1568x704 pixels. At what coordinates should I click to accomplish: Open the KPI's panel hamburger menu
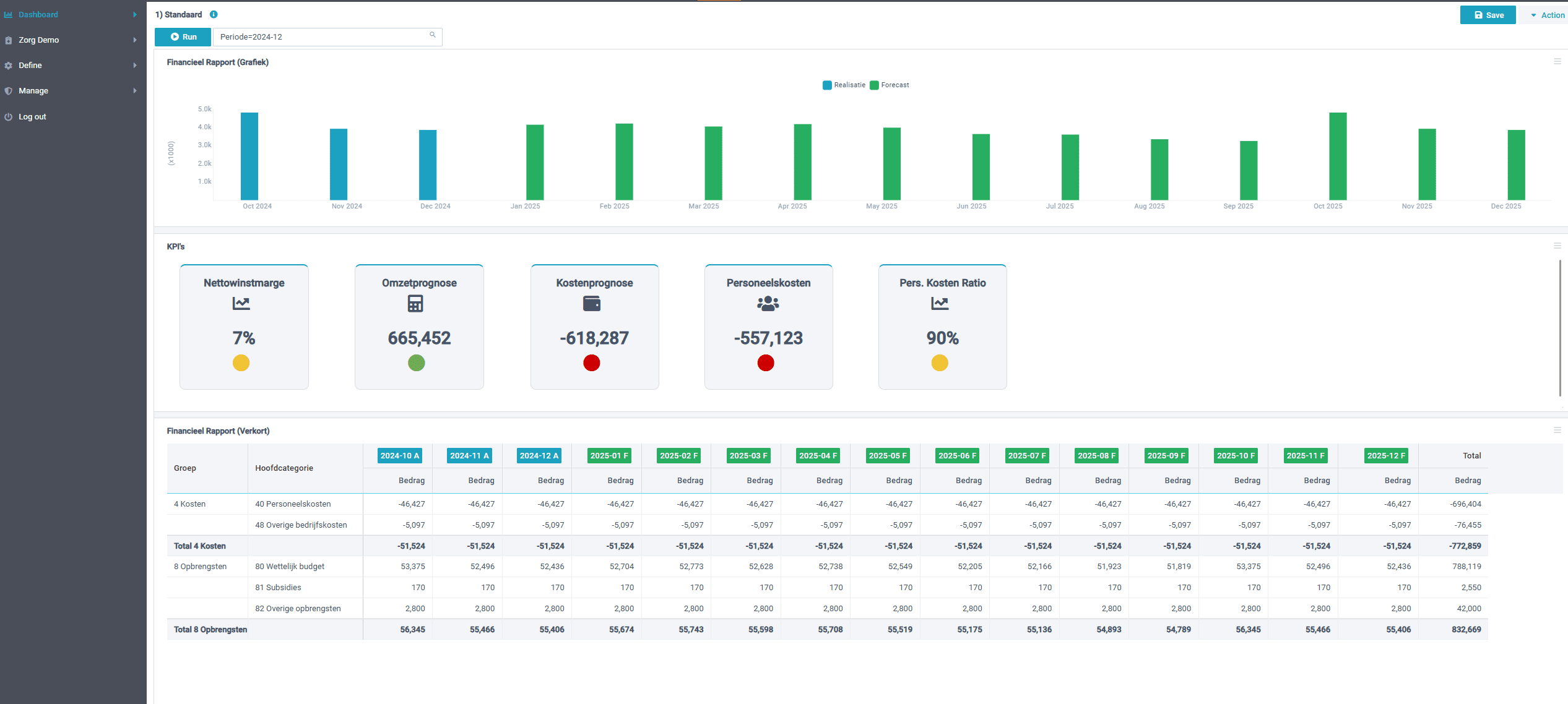pyautogui.click(x=1557, y=246)
